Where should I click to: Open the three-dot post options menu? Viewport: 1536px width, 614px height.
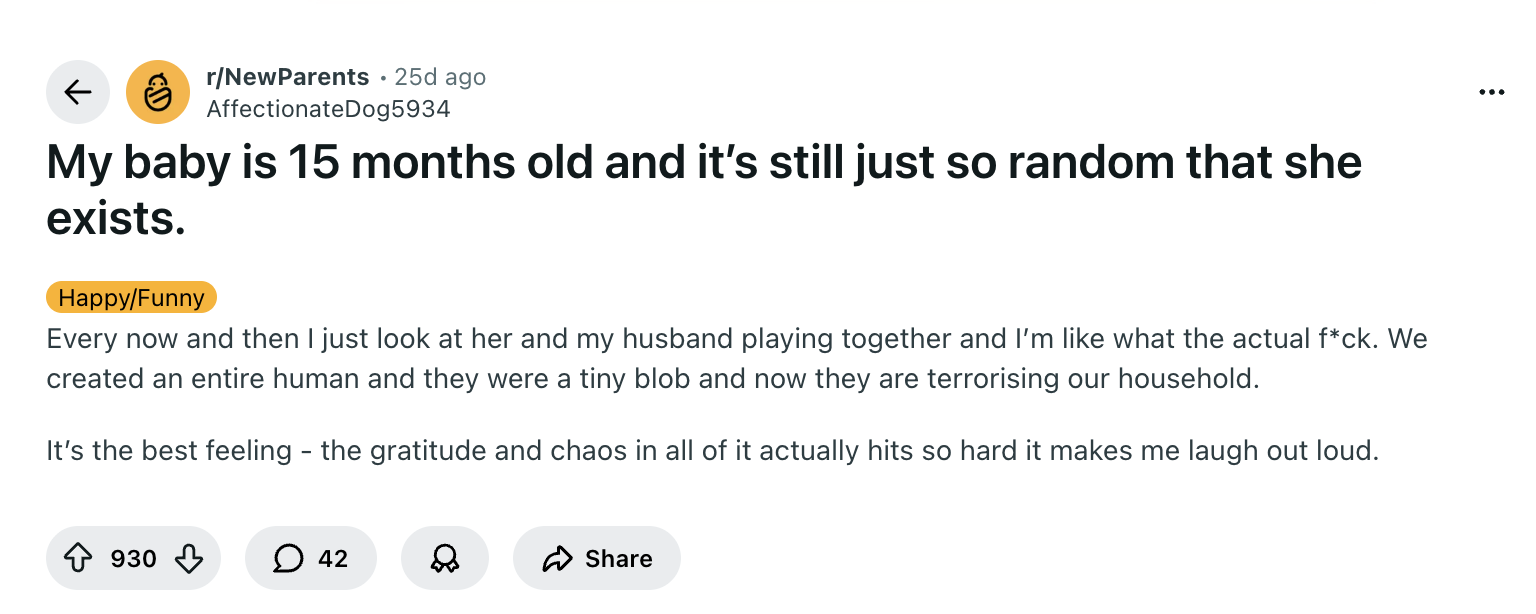tap(1491, 93)
